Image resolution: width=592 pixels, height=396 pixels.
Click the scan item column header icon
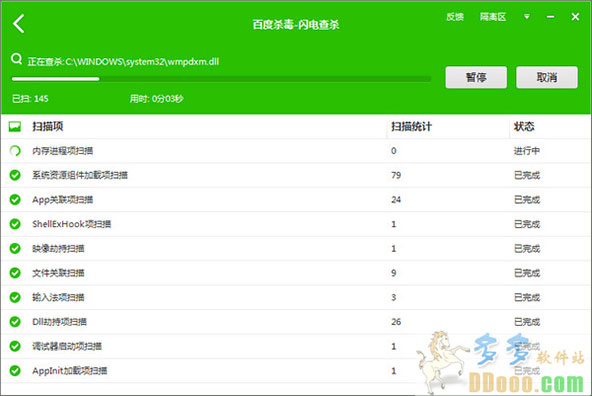click(x=15, y=126)
